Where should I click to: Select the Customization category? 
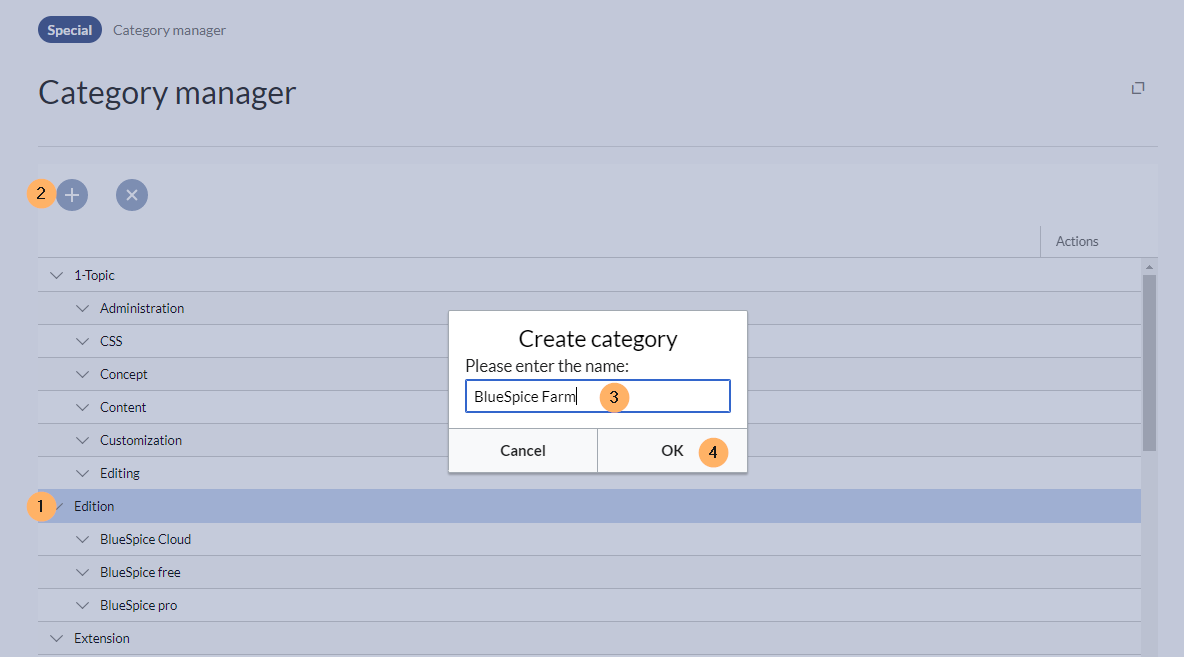[141, 440]
